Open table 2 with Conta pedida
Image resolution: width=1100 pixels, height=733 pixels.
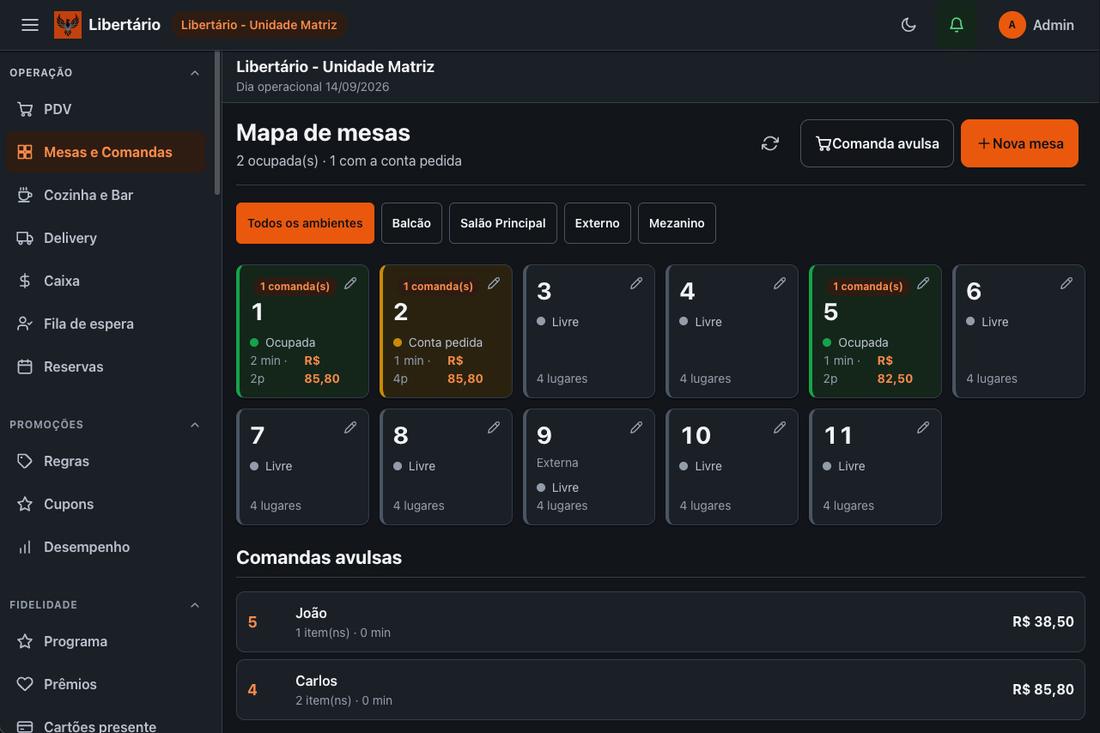(x=446, y=331)
